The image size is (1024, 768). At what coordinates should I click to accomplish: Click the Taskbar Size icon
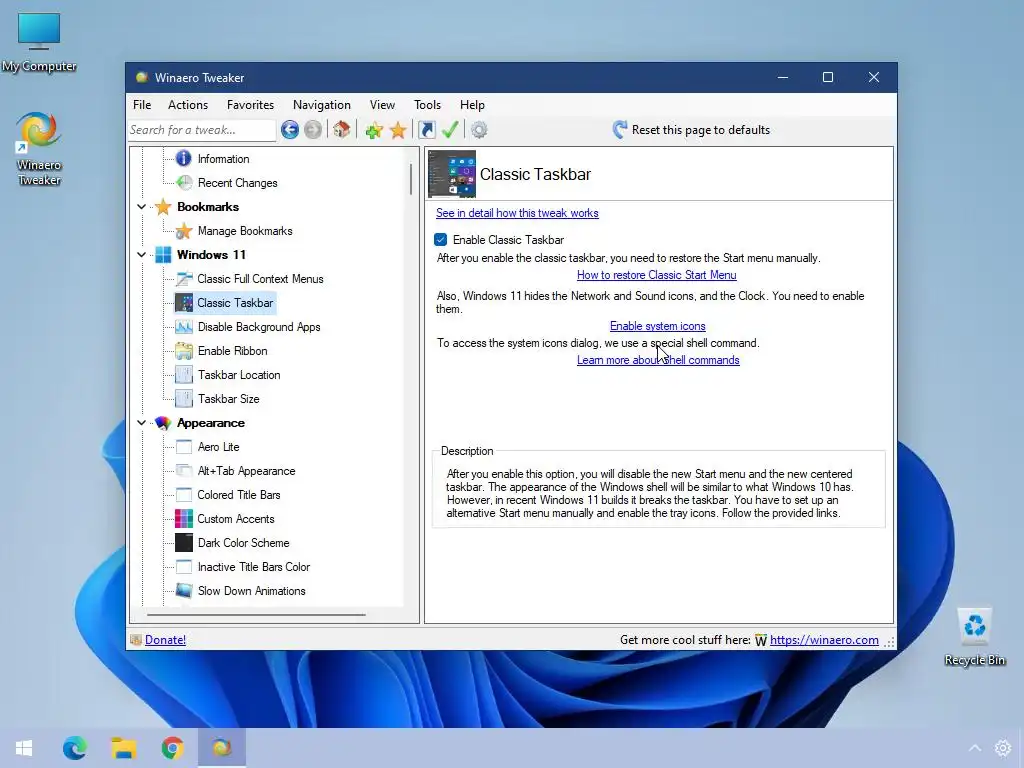coord(184,399)
